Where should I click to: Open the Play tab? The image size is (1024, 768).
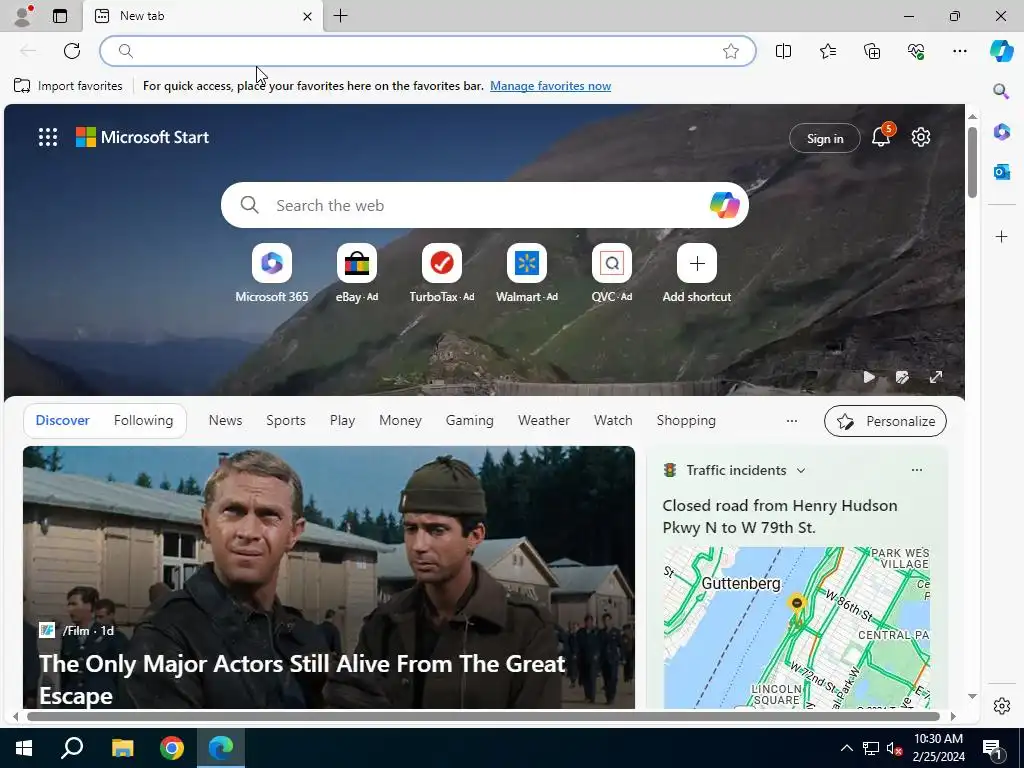[342, 421]
